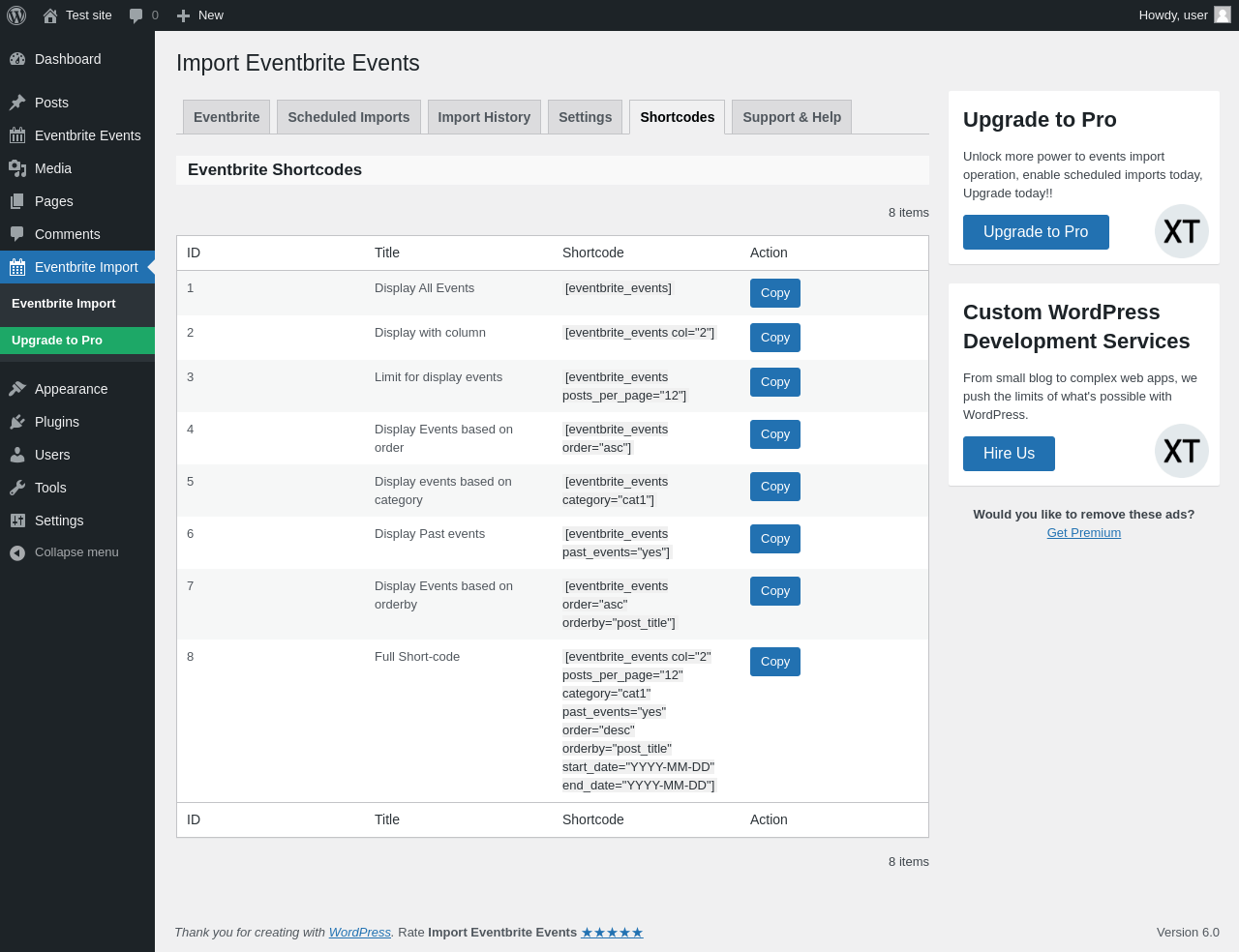
Task: Copy the Full Short-code shortcode
Action: 775,662
